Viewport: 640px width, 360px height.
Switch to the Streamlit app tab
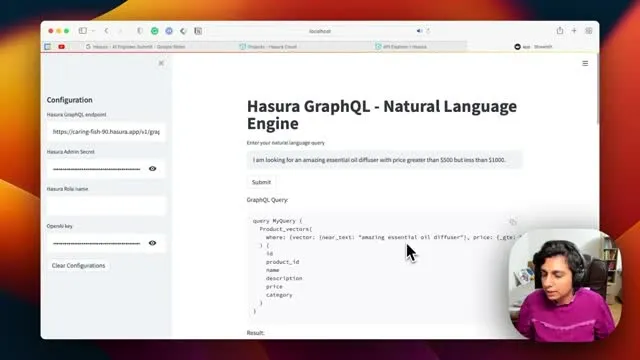tap(533, 47)
